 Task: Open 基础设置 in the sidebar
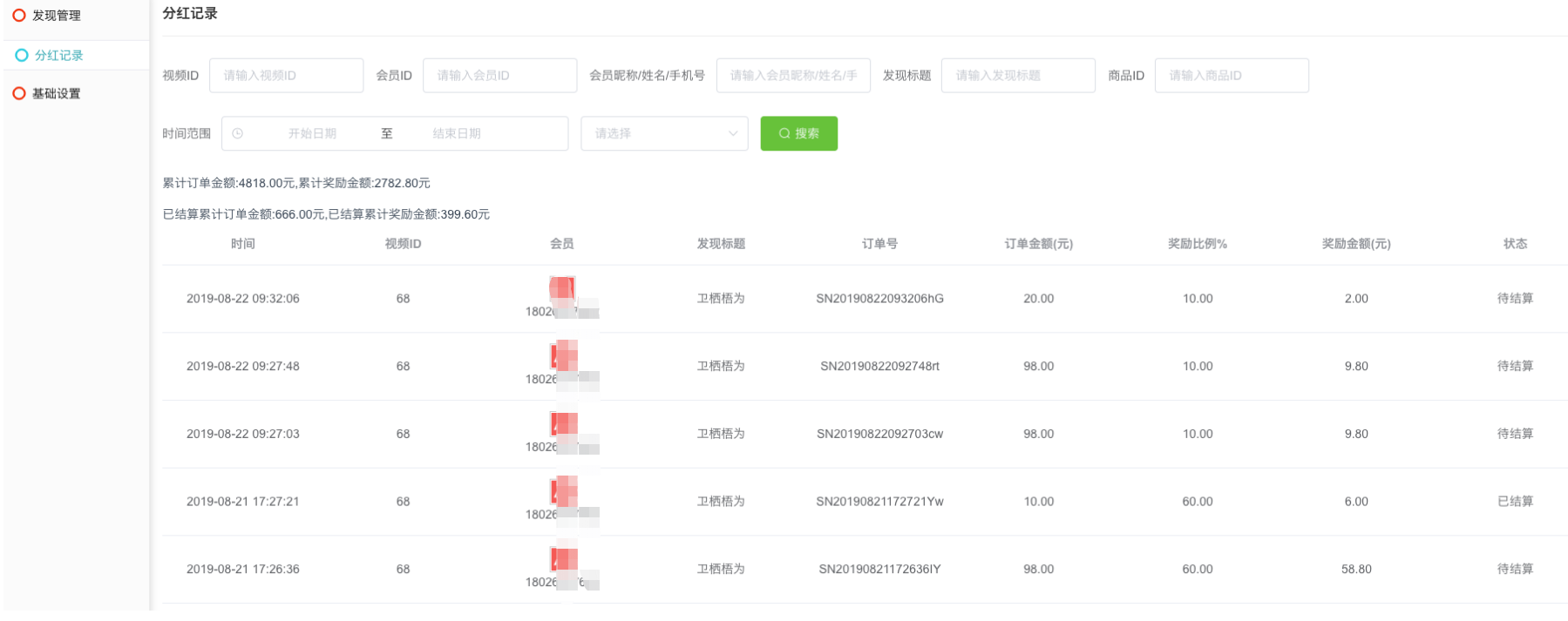pyautogui.click(x=56, y=94)
